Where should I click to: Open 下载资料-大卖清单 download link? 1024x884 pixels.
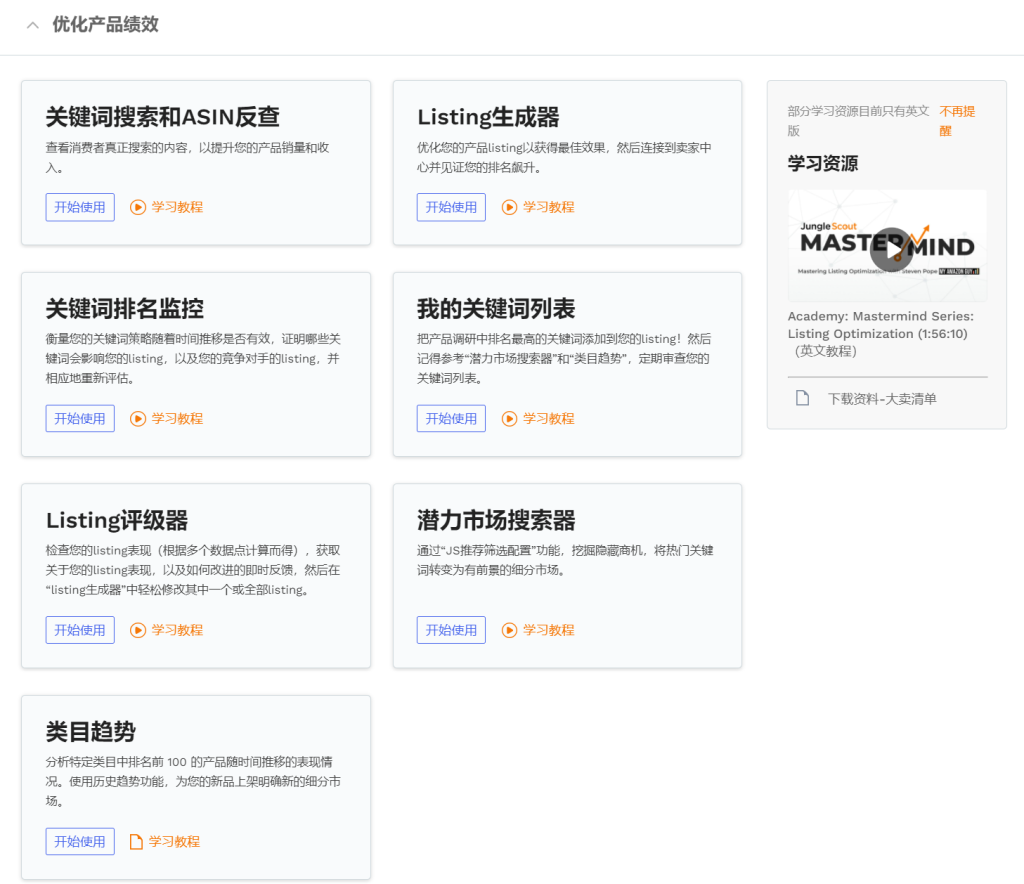pyautogui.click(x=882, y=399)
